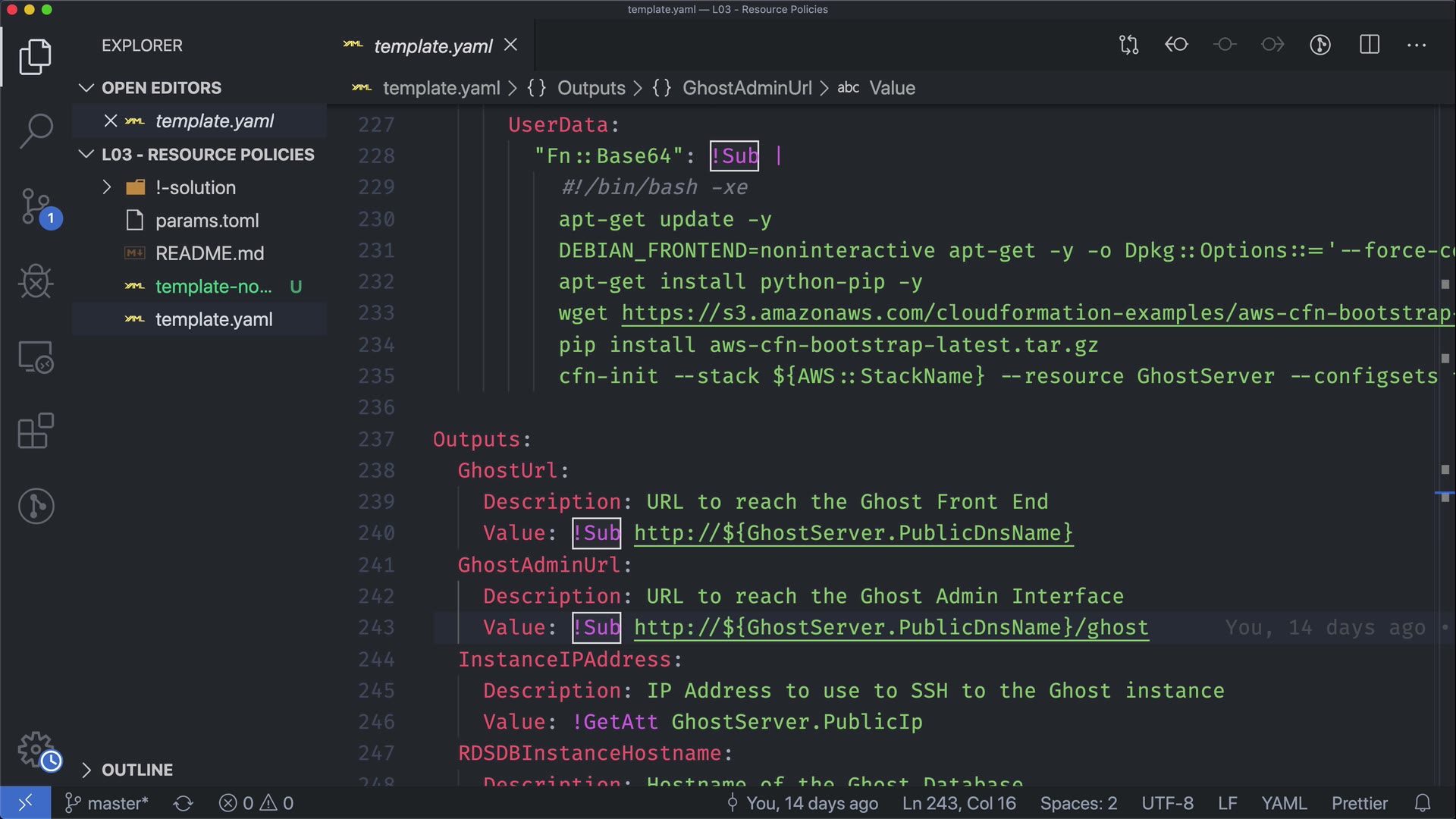Open Remote Explorer in activity bar
Image resolution: width=1456 pixels, height=819 pixels.
36,356
